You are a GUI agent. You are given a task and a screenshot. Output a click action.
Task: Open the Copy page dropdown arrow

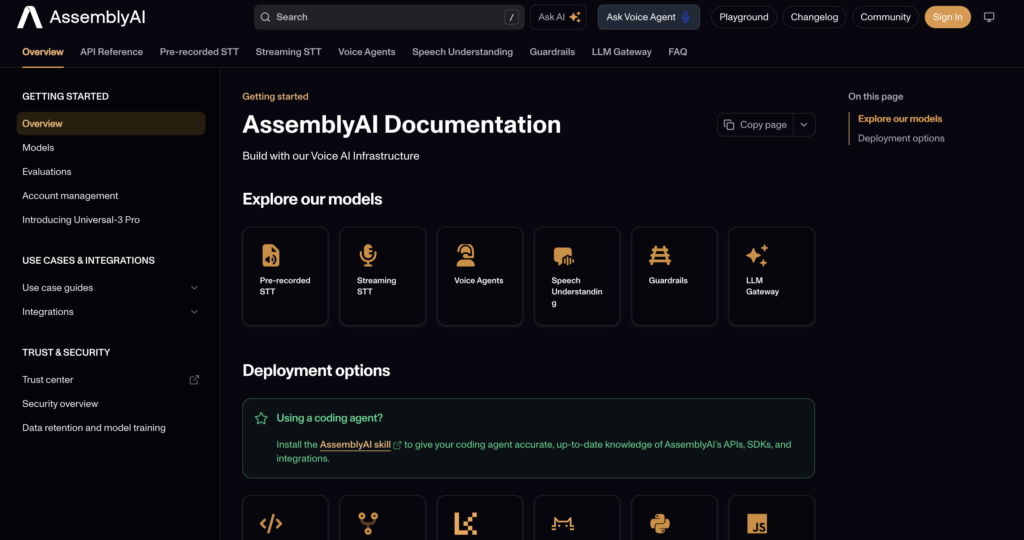(804, 125)
